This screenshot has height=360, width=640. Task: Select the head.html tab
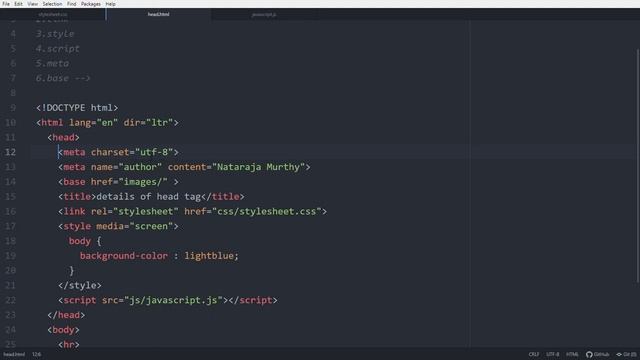point(158,14)
